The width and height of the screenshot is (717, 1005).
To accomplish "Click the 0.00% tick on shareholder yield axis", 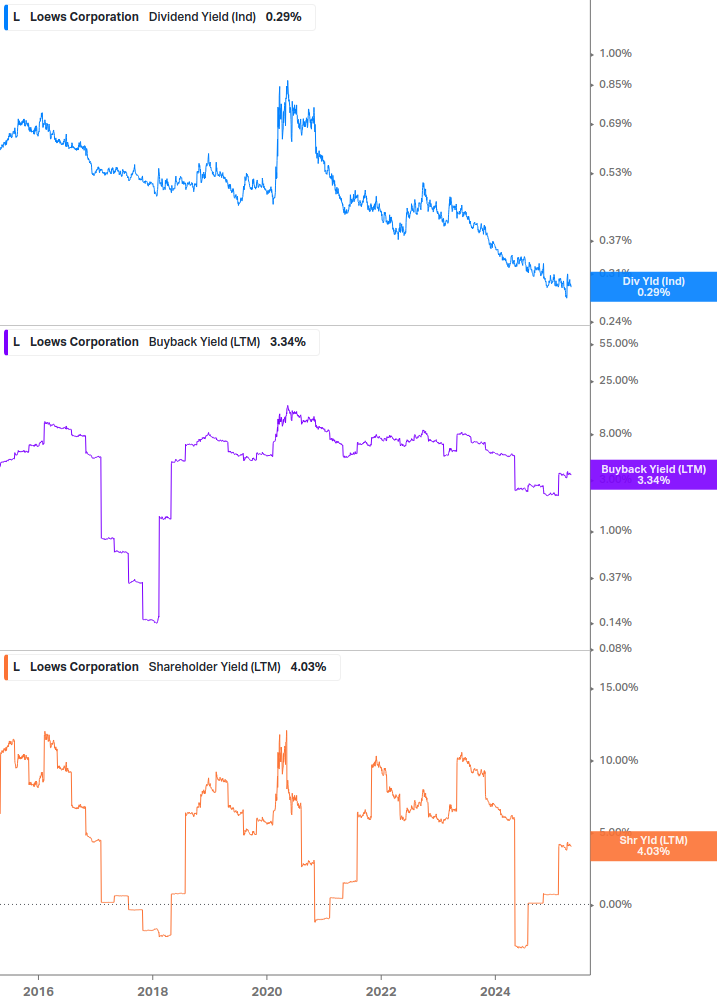I will 615,904.
